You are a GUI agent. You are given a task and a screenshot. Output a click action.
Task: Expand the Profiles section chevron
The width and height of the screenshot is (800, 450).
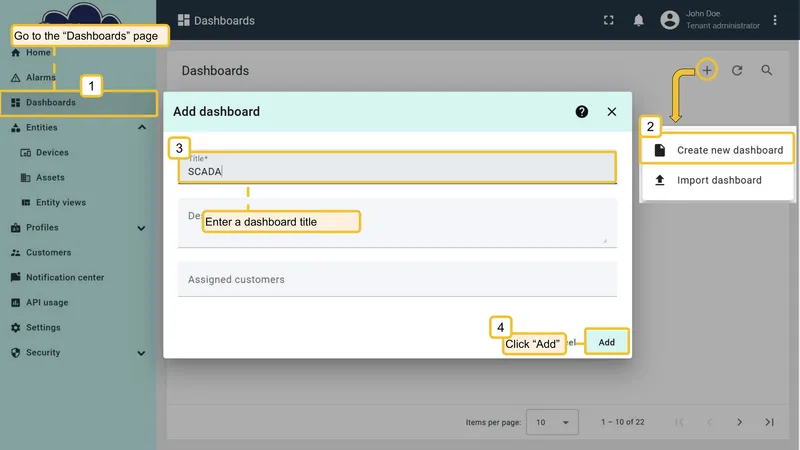[141, 228]
